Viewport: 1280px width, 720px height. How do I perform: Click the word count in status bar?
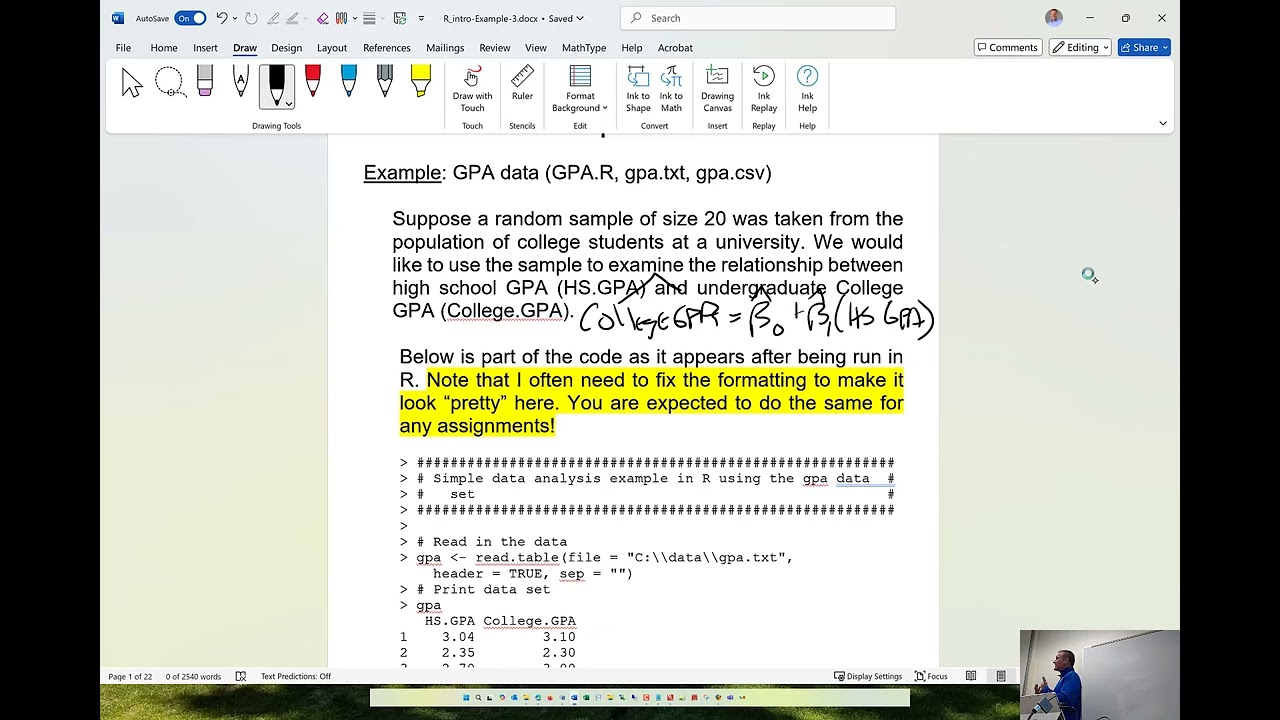point(193,676)
